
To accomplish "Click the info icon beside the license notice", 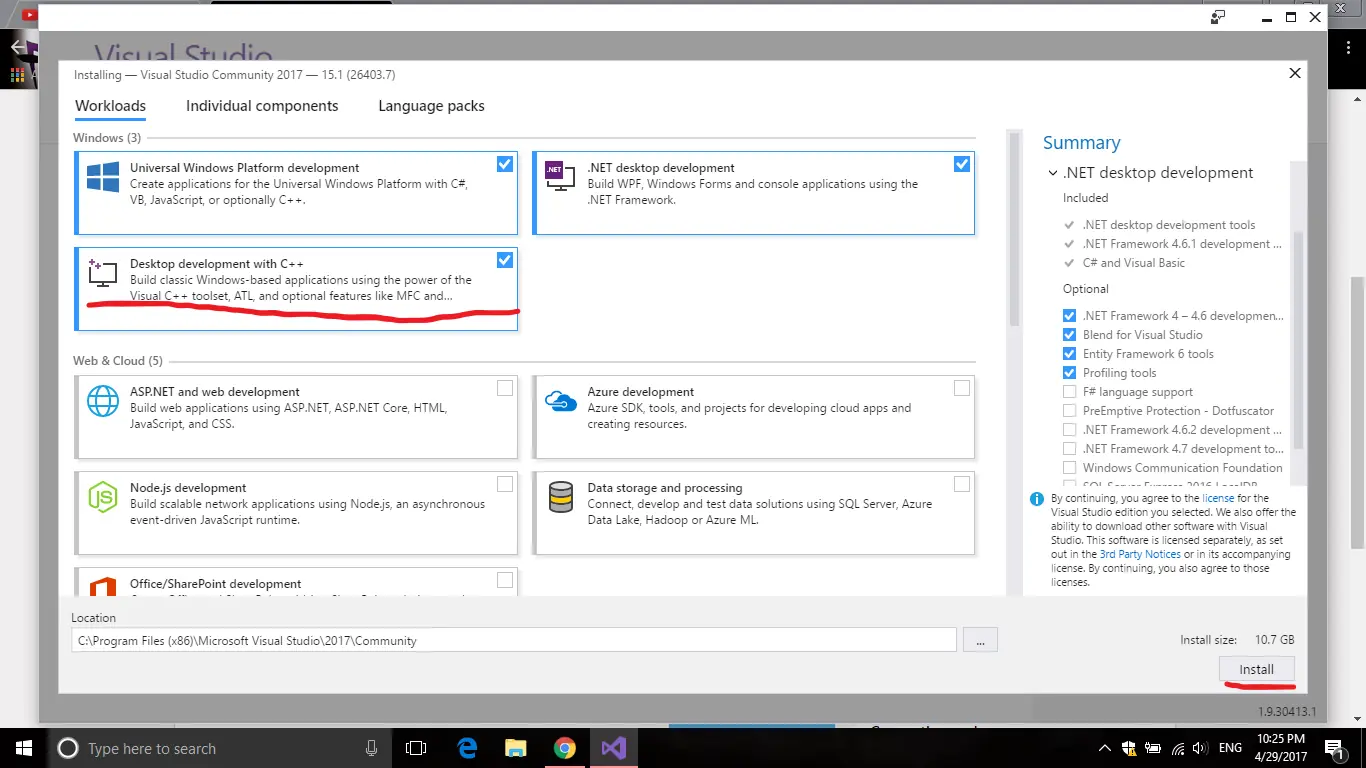I will 1037,498.
